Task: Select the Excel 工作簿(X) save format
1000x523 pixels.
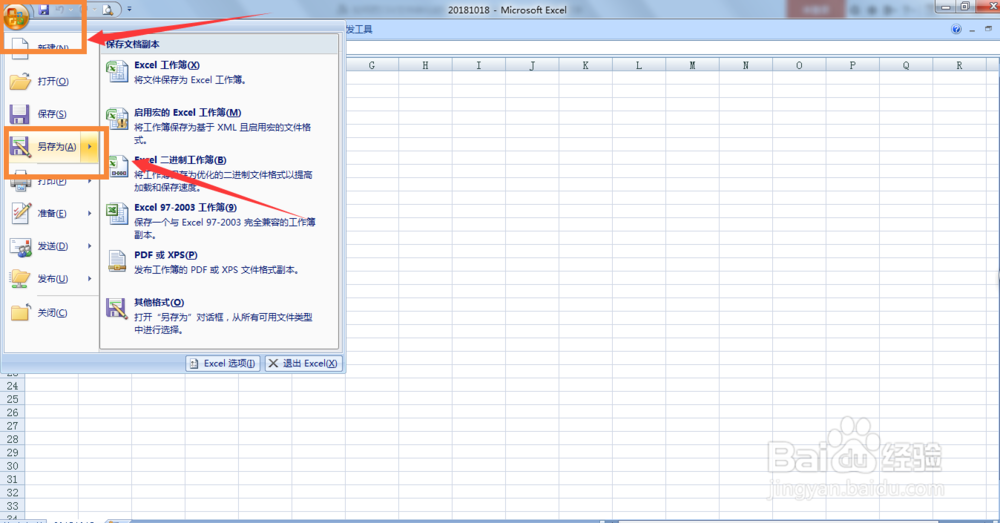Action: click(x=220, y=72)
